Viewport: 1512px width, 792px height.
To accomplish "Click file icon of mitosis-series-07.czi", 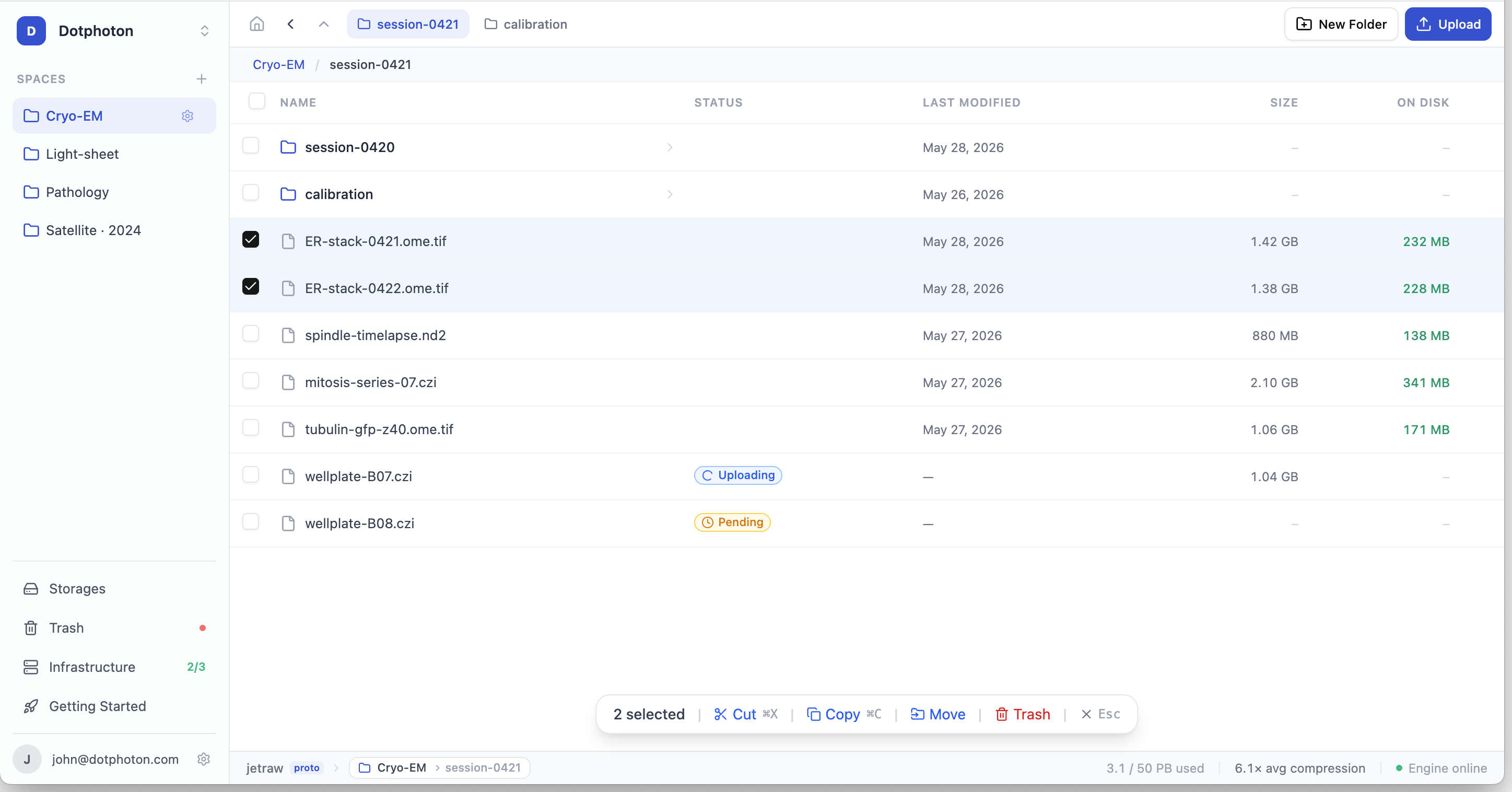I will (x=288, y=382).
